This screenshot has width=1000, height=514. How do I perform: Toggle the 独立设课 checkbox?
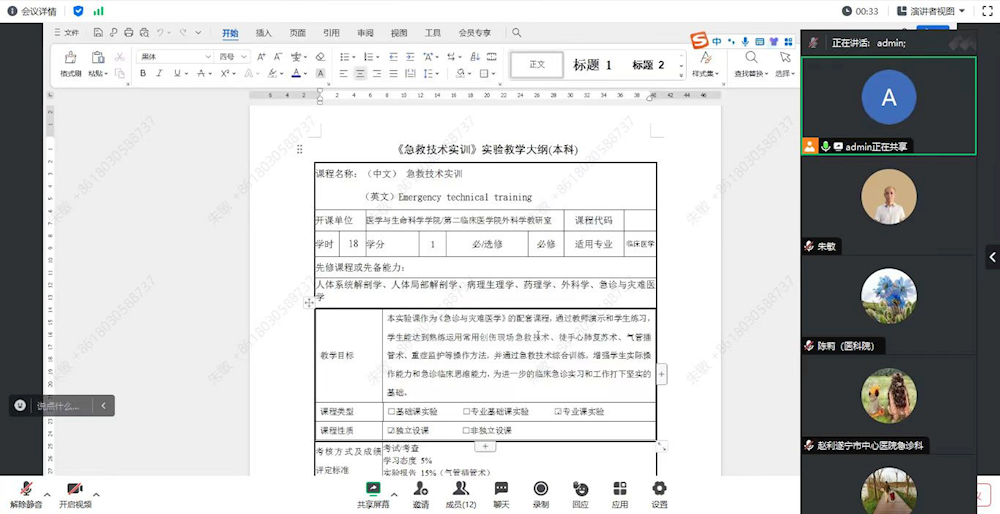click(x=391, y=430)
